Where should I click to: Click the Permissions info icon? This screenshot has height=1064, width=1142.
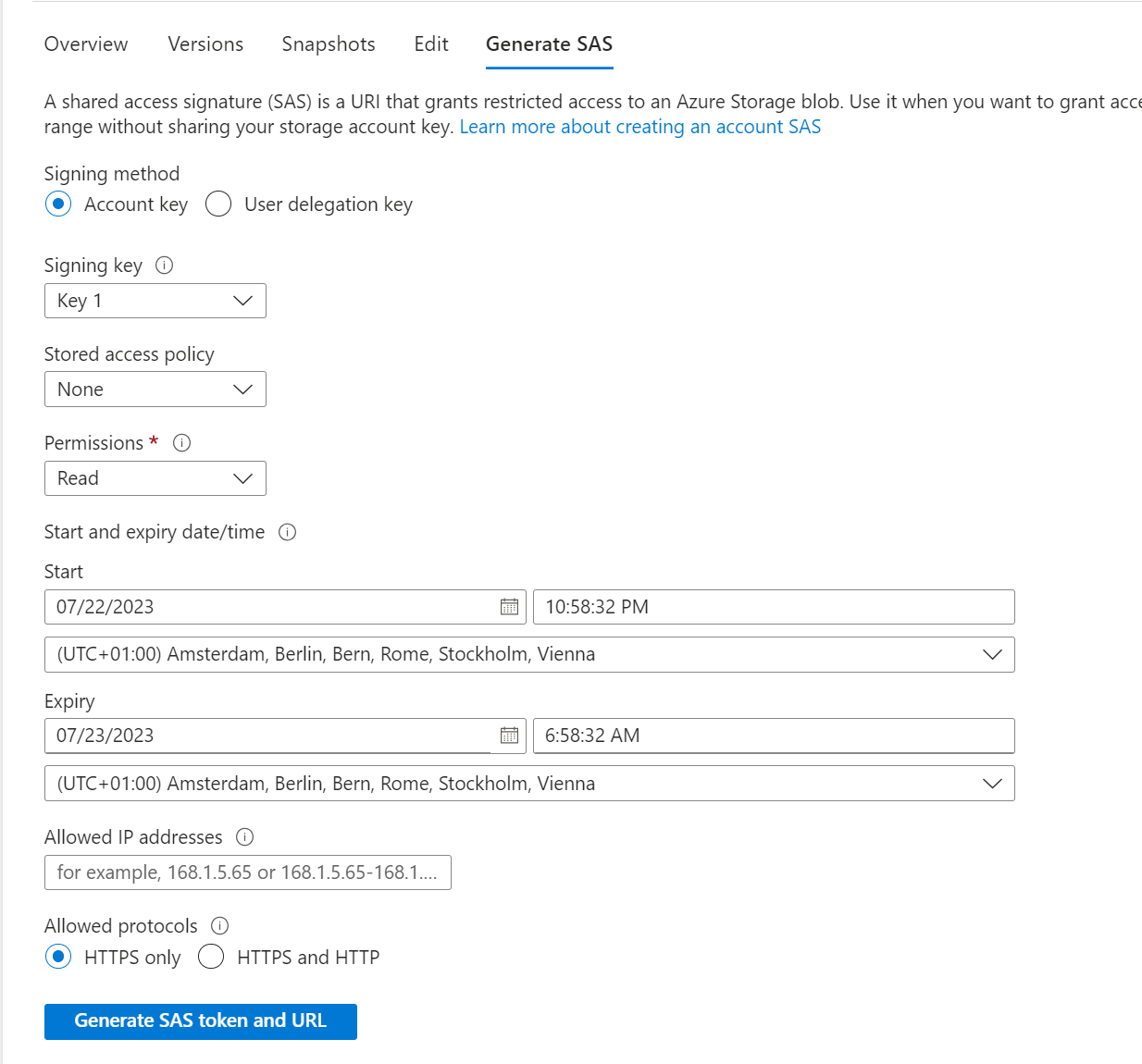pos(182,443)
